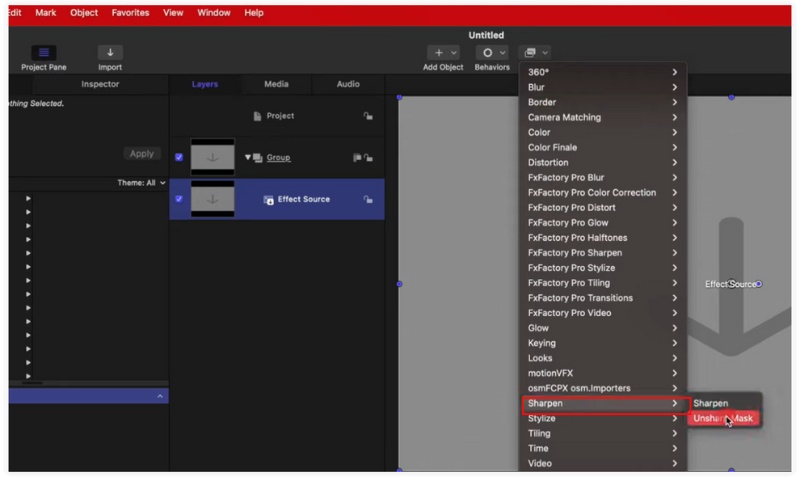The width and height of the screenshot is (800, 477).
Task: Open the Theme: All dropdown
Action: click(x=141, y=183)
